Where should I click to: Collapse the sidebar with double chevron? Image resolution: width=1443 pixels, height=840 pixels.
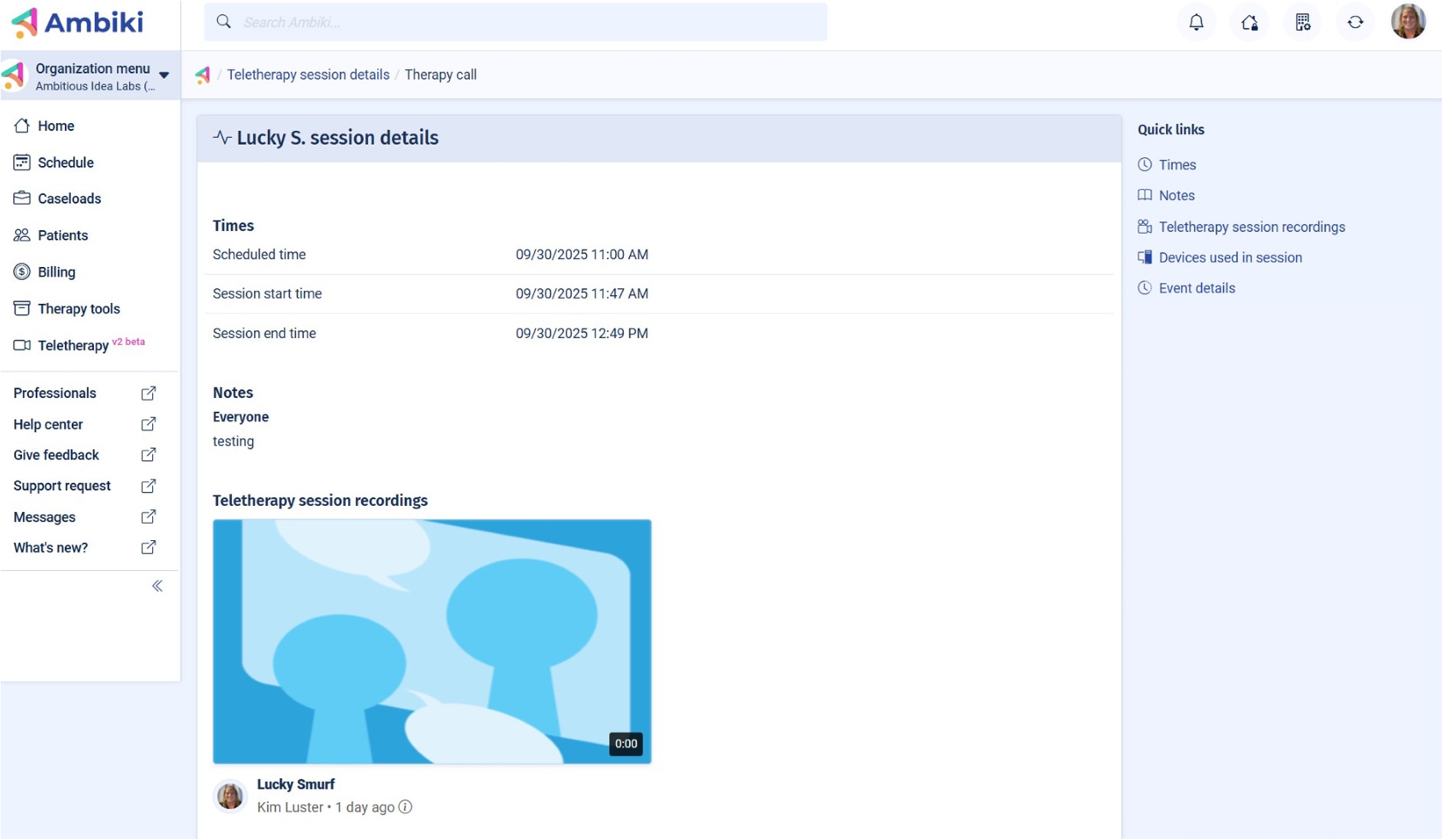click(157, 586)
